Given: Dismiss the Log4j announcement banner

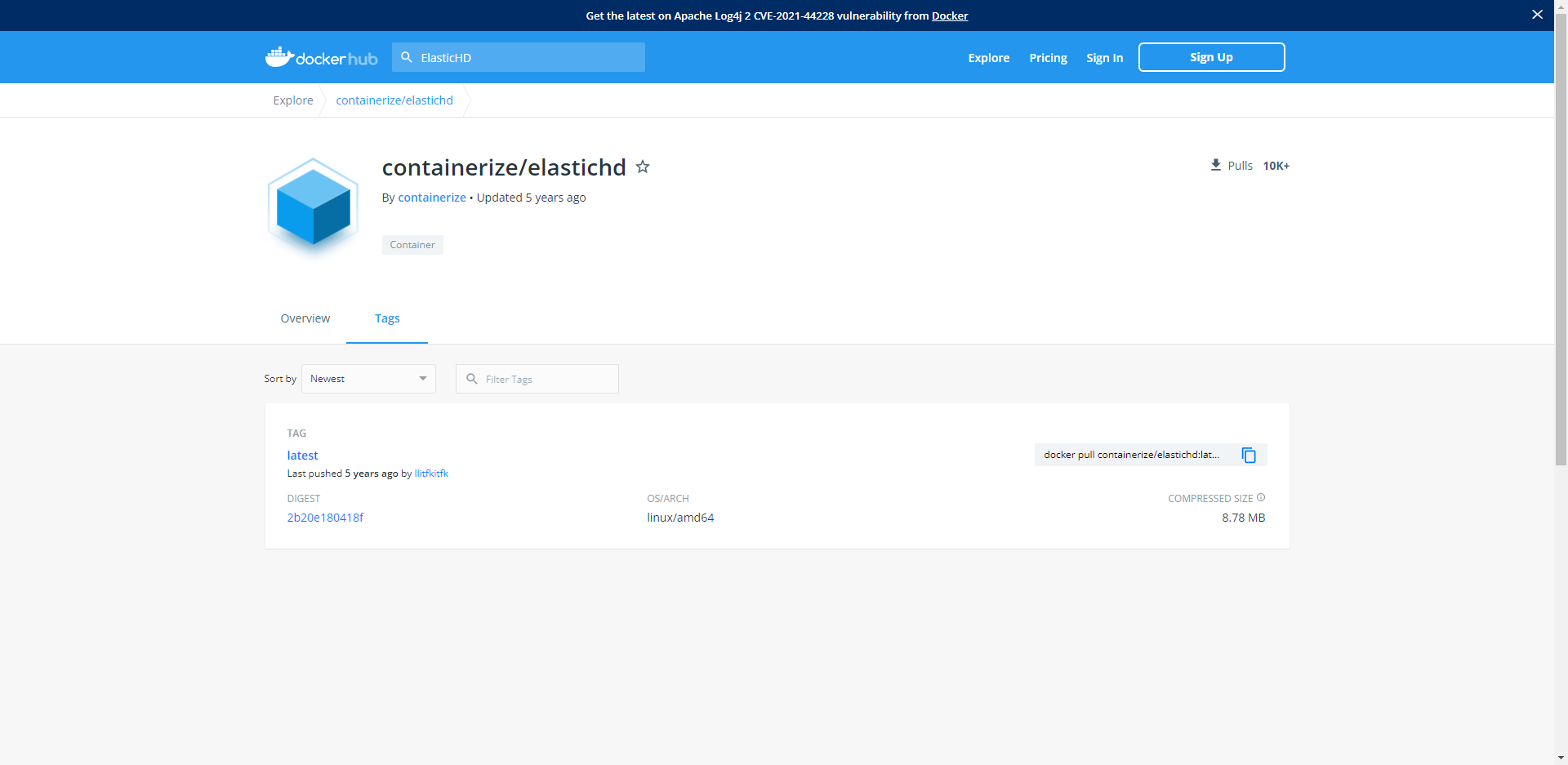Looking at the screenshot, I should [1537, 15].
